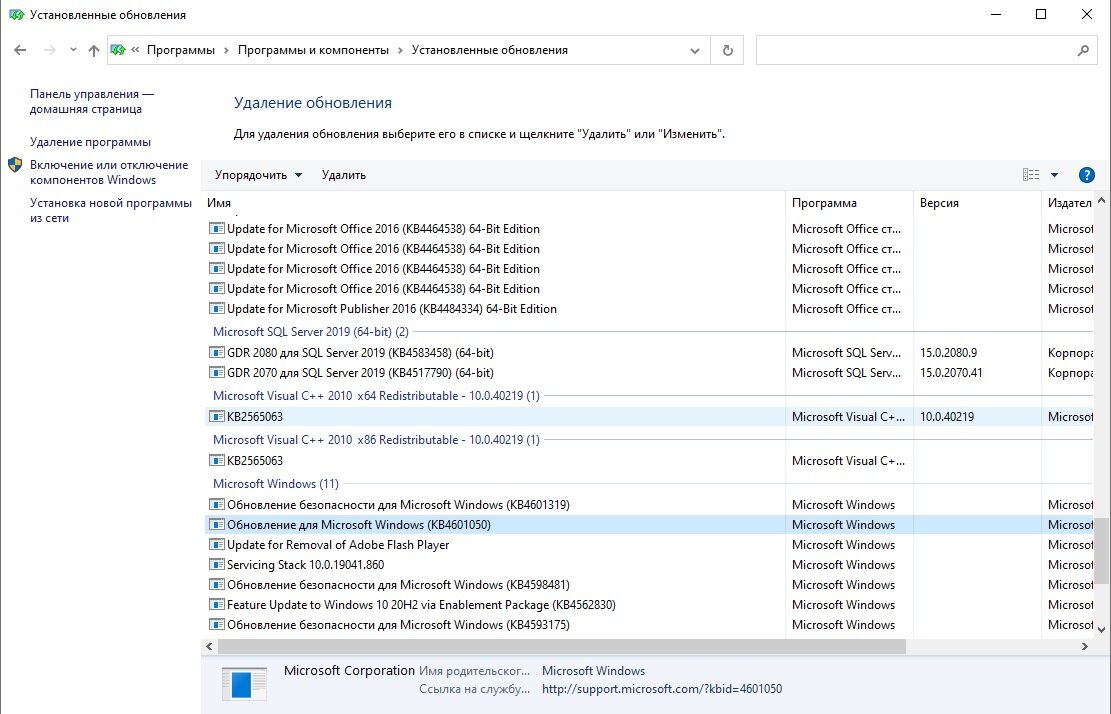Expand the address bar history dropdown
1111x714 pixels.
pos(695,50)
